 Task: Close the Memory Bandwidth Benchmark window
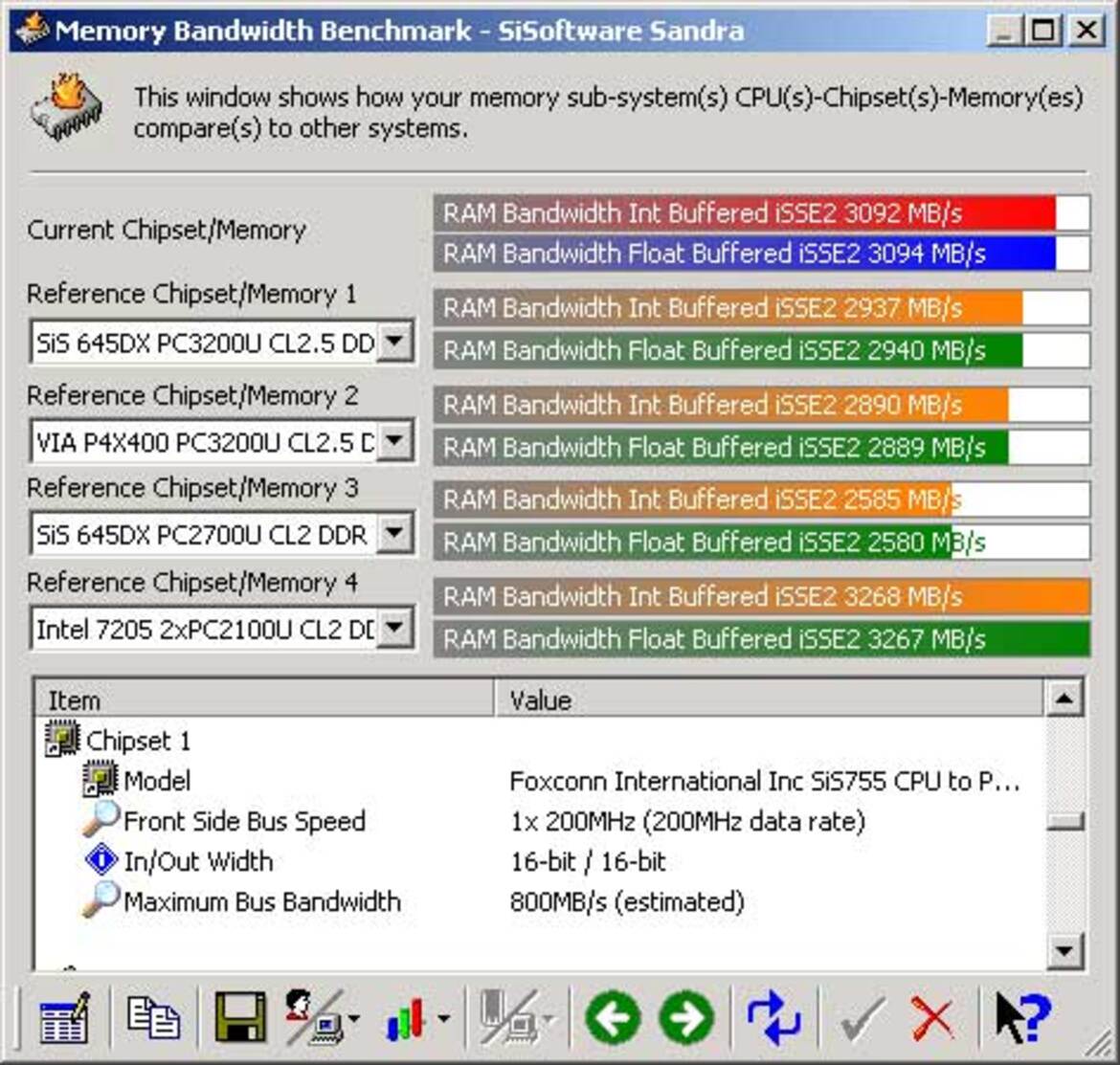(x=1086, y=30)
